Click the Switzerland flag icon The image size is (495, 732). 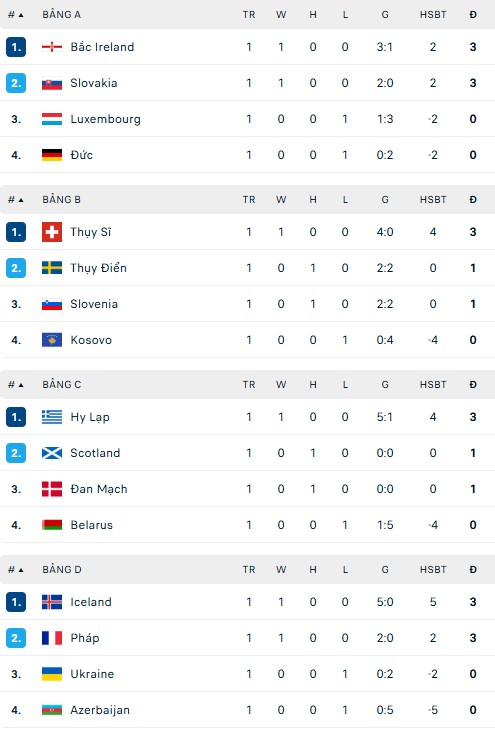pyautogui.click(x=52, y=232)
